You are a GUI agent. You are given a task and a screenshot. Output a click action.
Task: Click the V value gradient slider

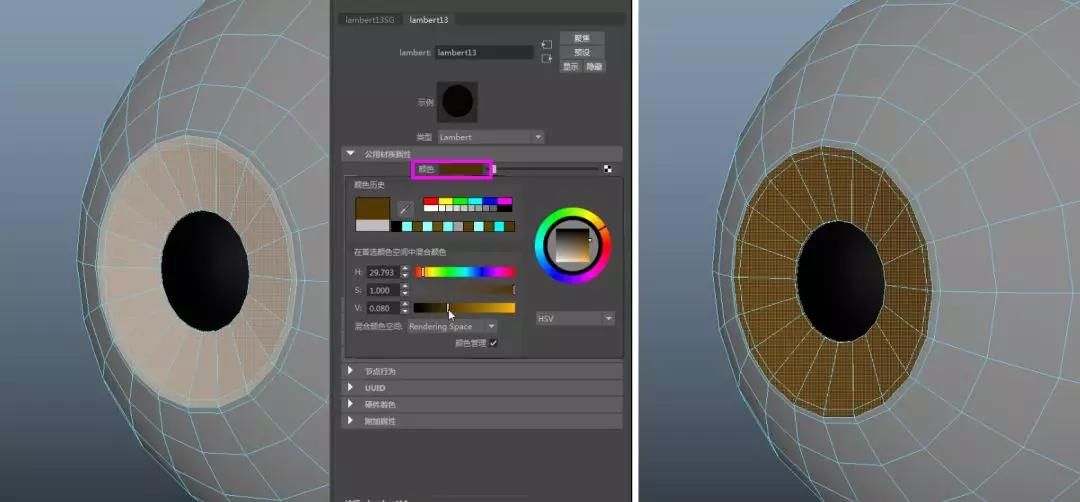(x=463, y=308)
